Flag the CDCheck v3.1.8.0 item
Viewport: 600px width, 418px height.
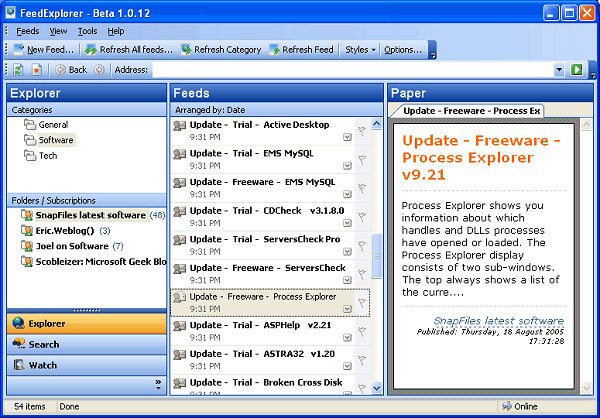pyautogui.click(x=362, y=217)
